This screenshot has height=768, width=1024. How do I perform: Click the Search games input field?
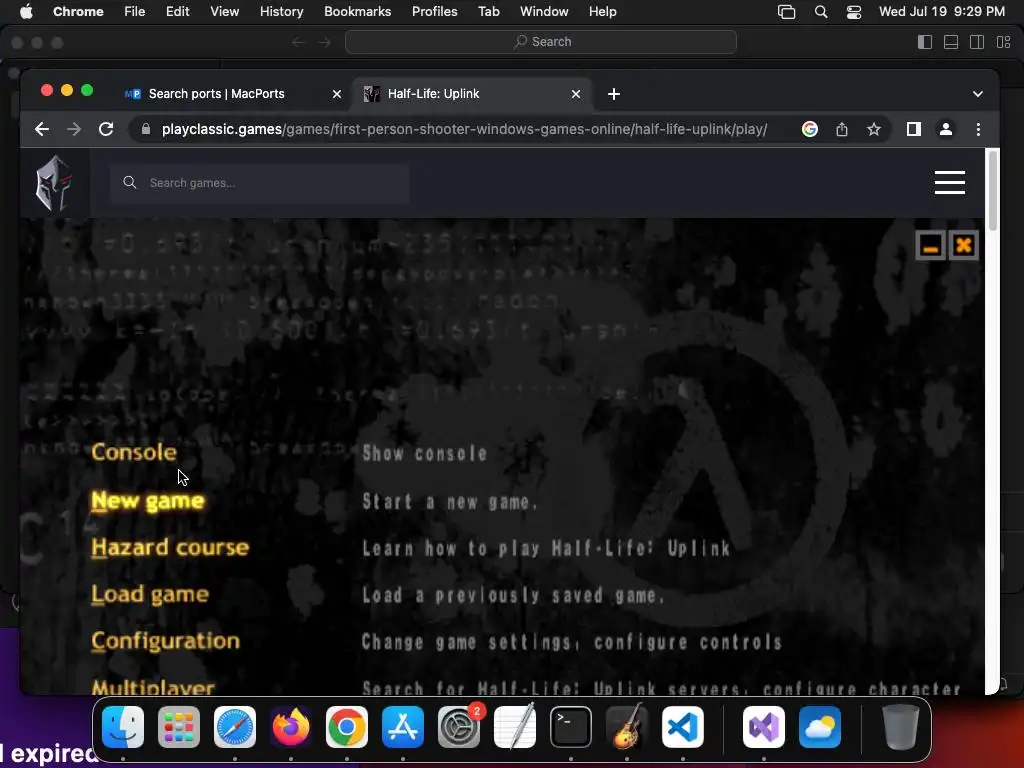[x=260, y=183]
